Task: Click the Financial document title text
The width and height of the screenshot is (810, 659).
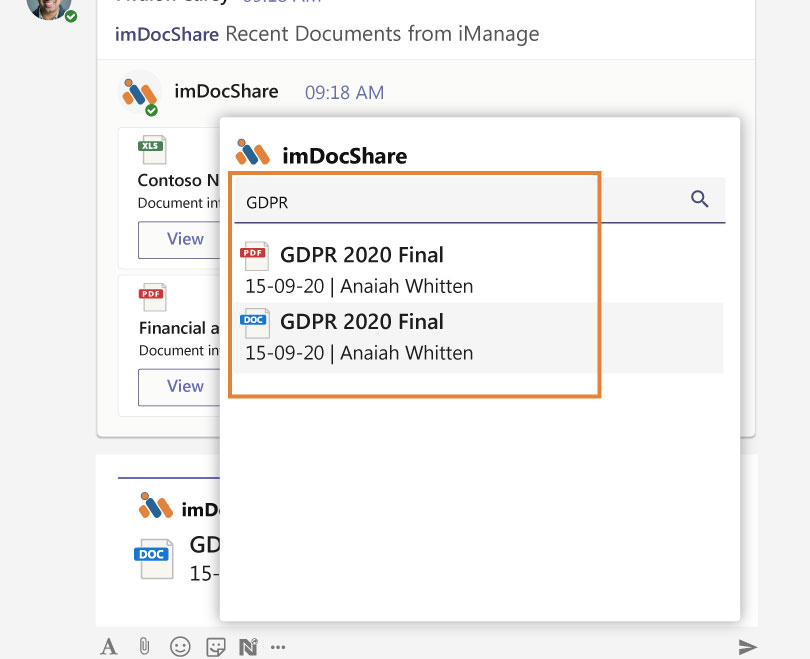Action: 179,328
